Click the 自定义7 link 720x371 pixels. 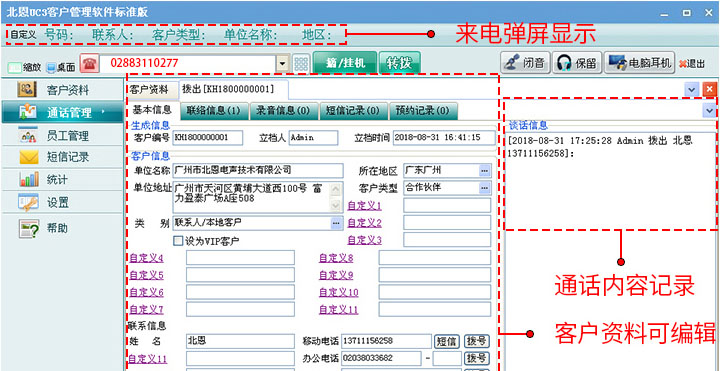146,309
